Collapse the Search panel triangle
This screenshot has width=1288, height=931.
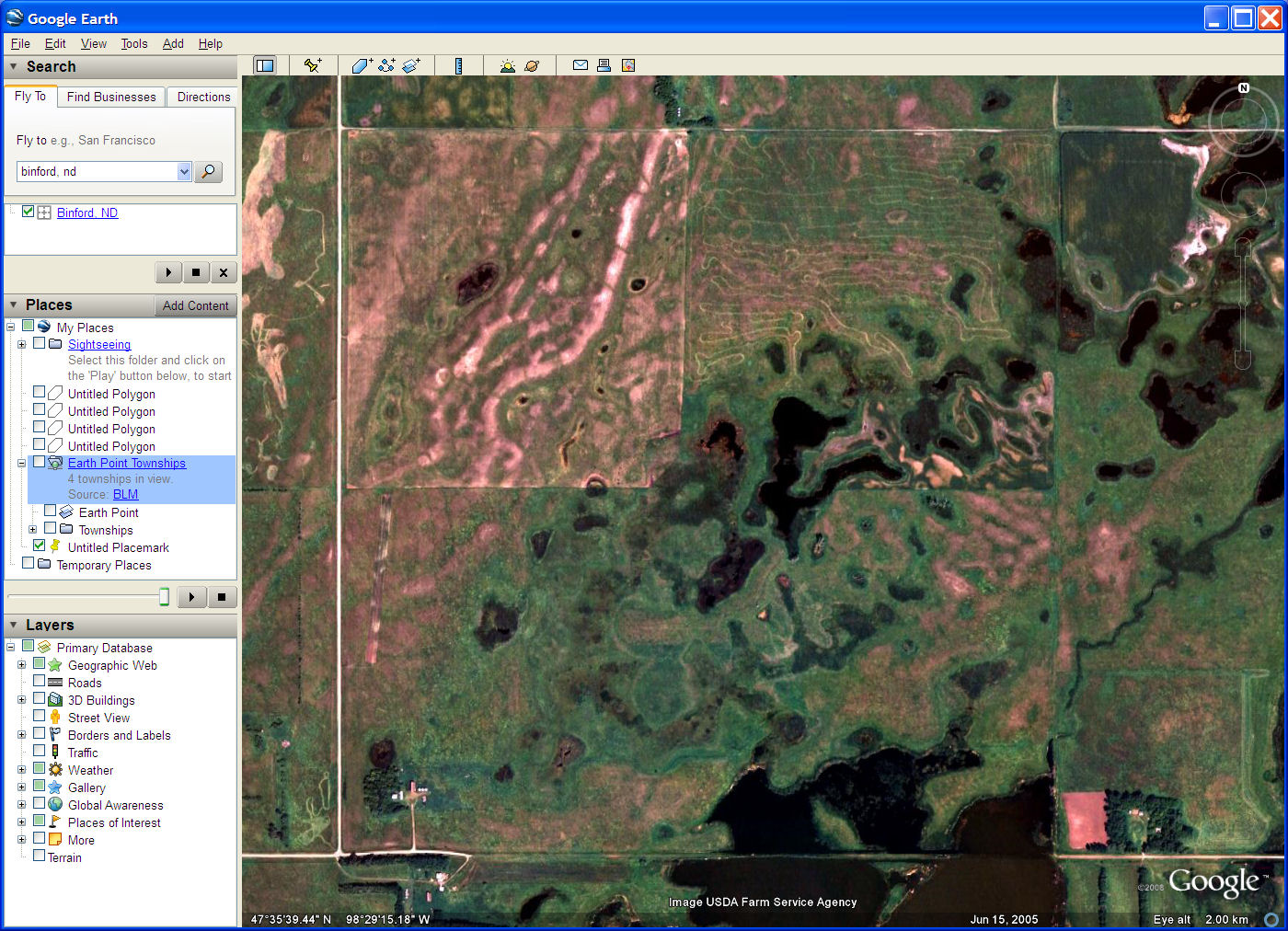click(14, 66)
